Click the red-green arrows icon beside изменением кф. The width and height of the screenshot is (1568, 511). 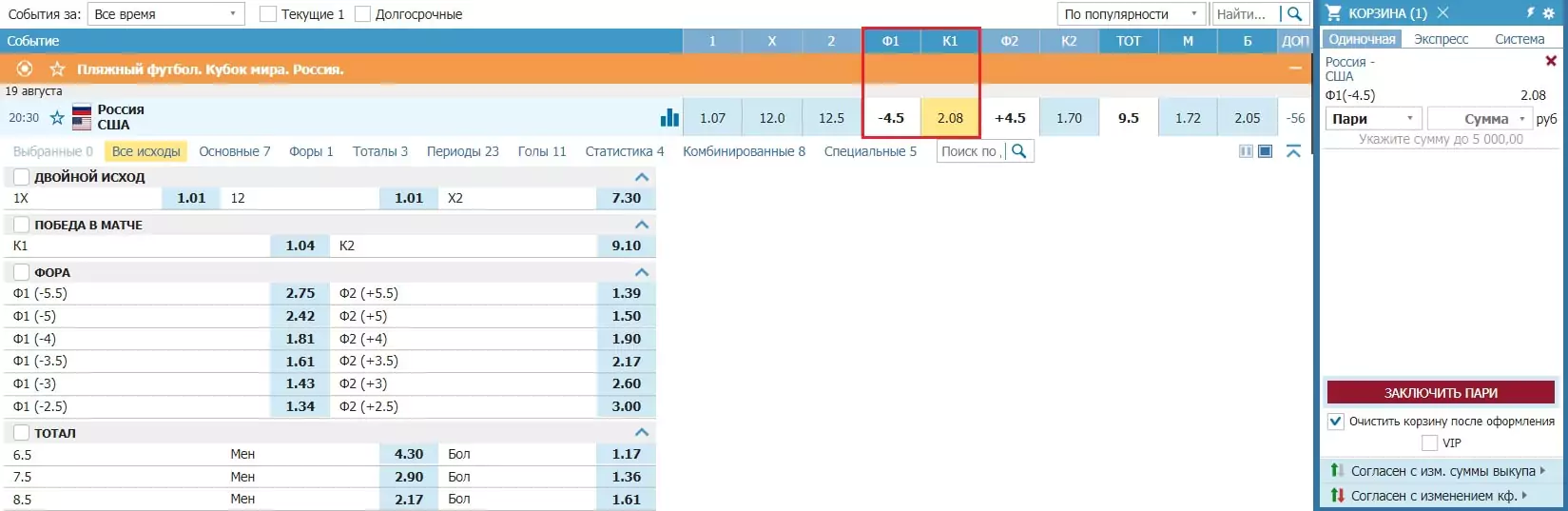1337,495
